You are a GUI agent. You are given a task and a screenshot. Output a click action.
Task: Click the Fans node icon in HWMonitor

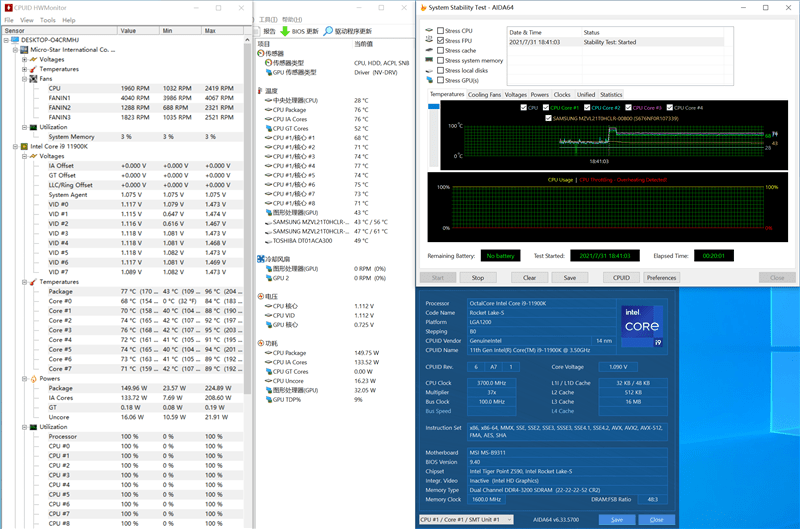33,79
